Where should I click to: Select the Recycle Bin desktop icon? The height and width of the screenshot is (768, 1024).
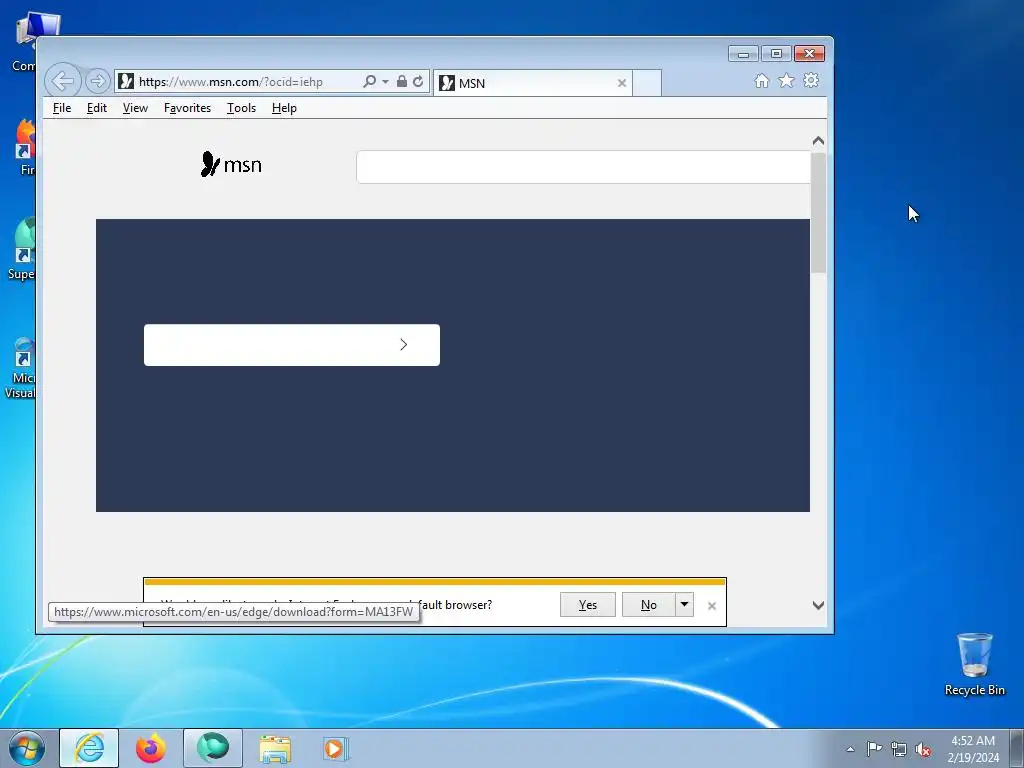(974, 664)
